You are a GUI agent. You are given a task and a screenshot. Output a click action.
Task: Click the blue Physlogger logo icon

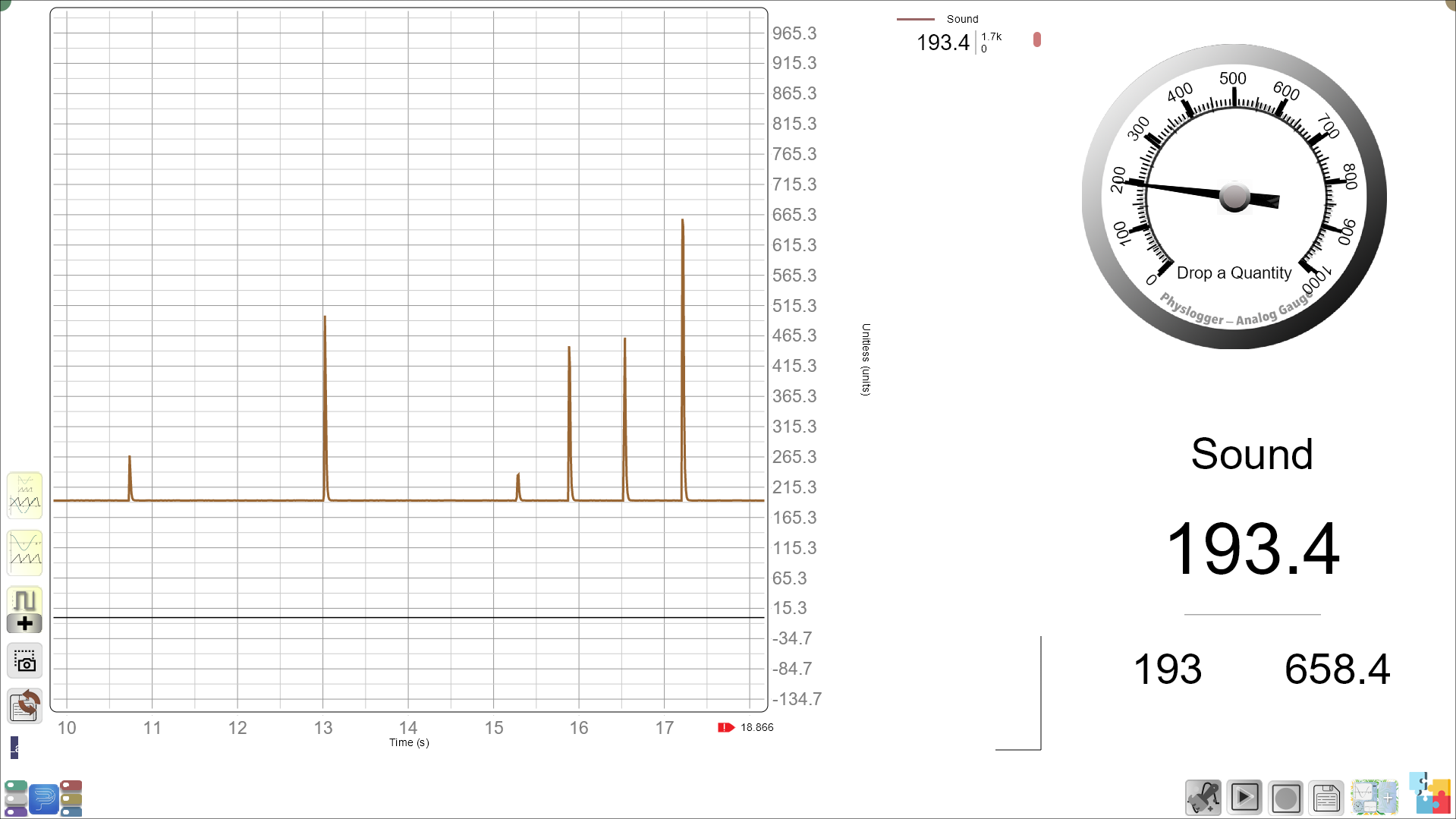point(44,799)
